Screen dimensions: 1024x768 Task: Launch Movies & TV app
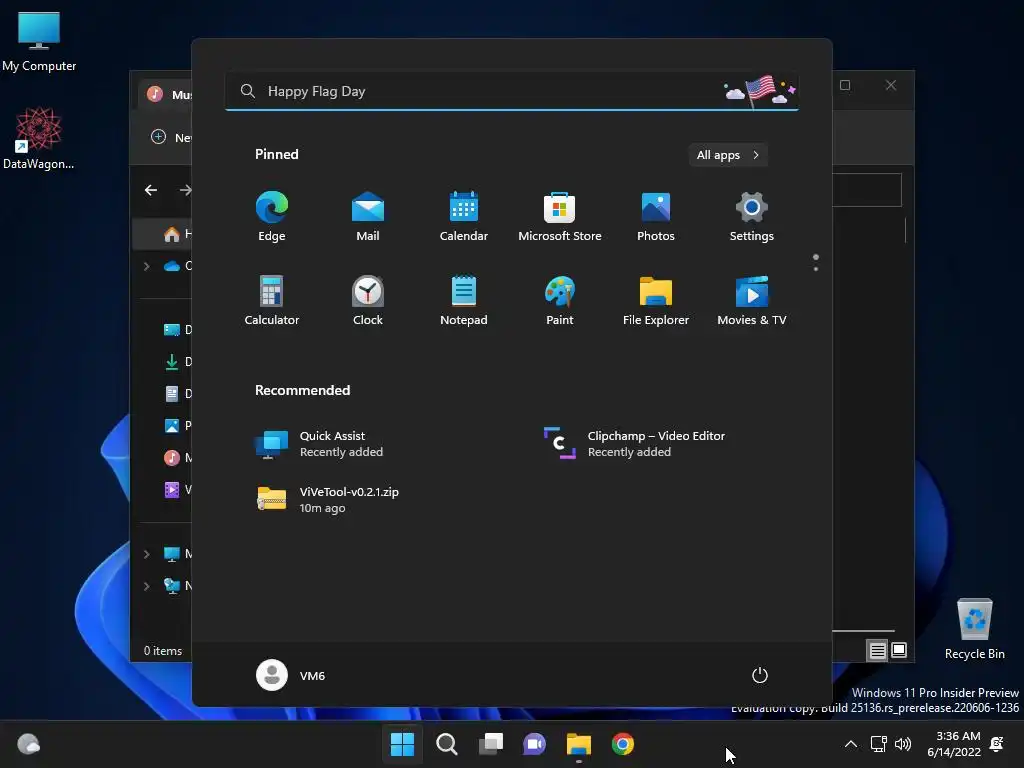tap(752, 300)
